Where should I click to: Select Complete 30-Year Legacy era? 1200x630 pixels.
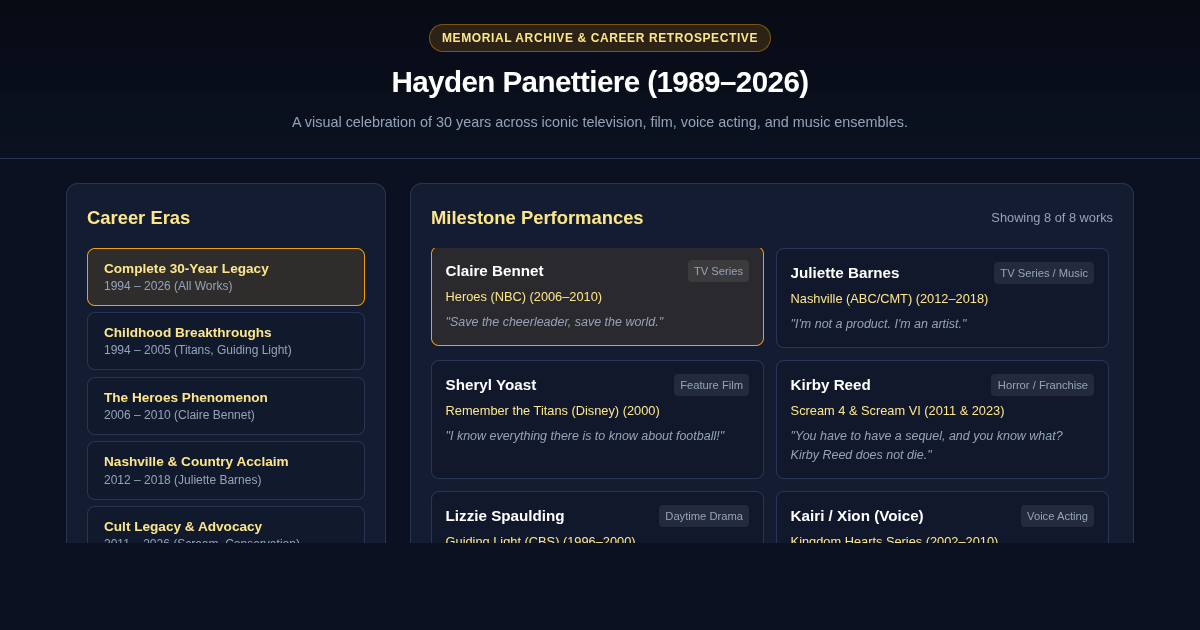[226, 277]
